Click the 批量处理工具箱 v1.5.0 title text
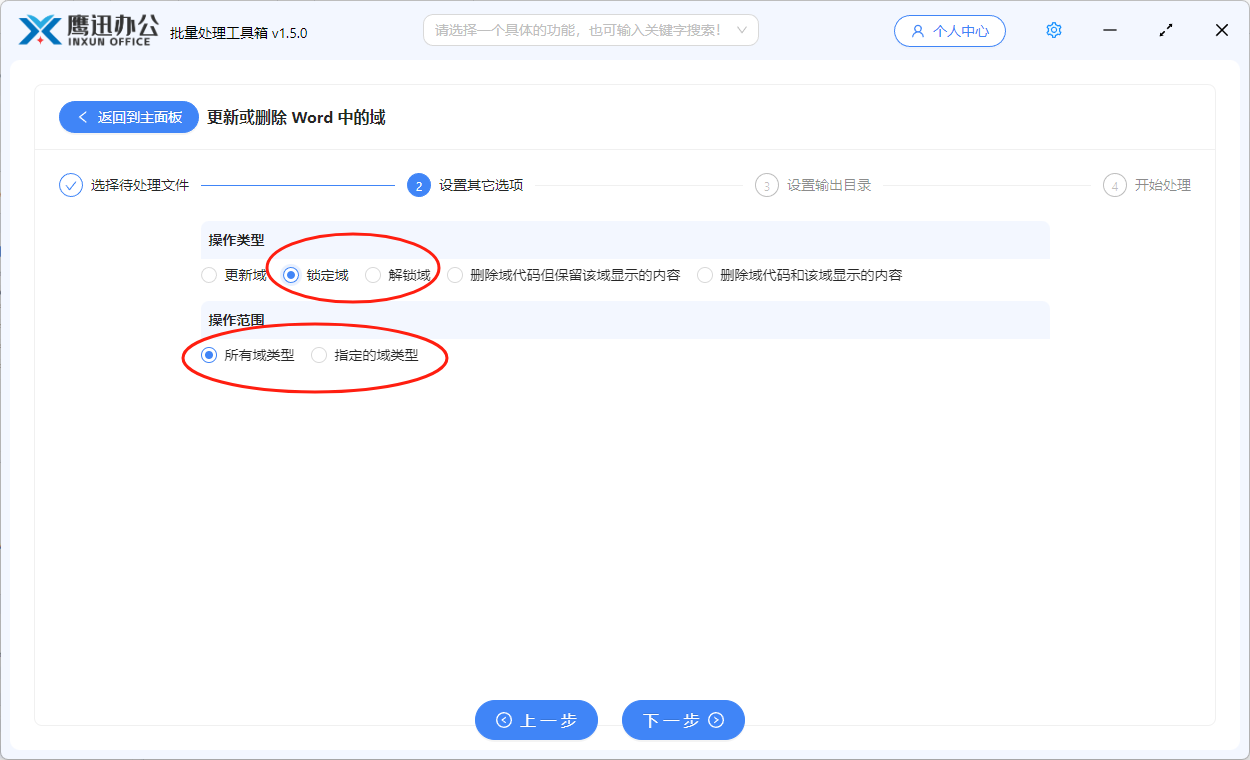1250x760 pixels. 239,33
